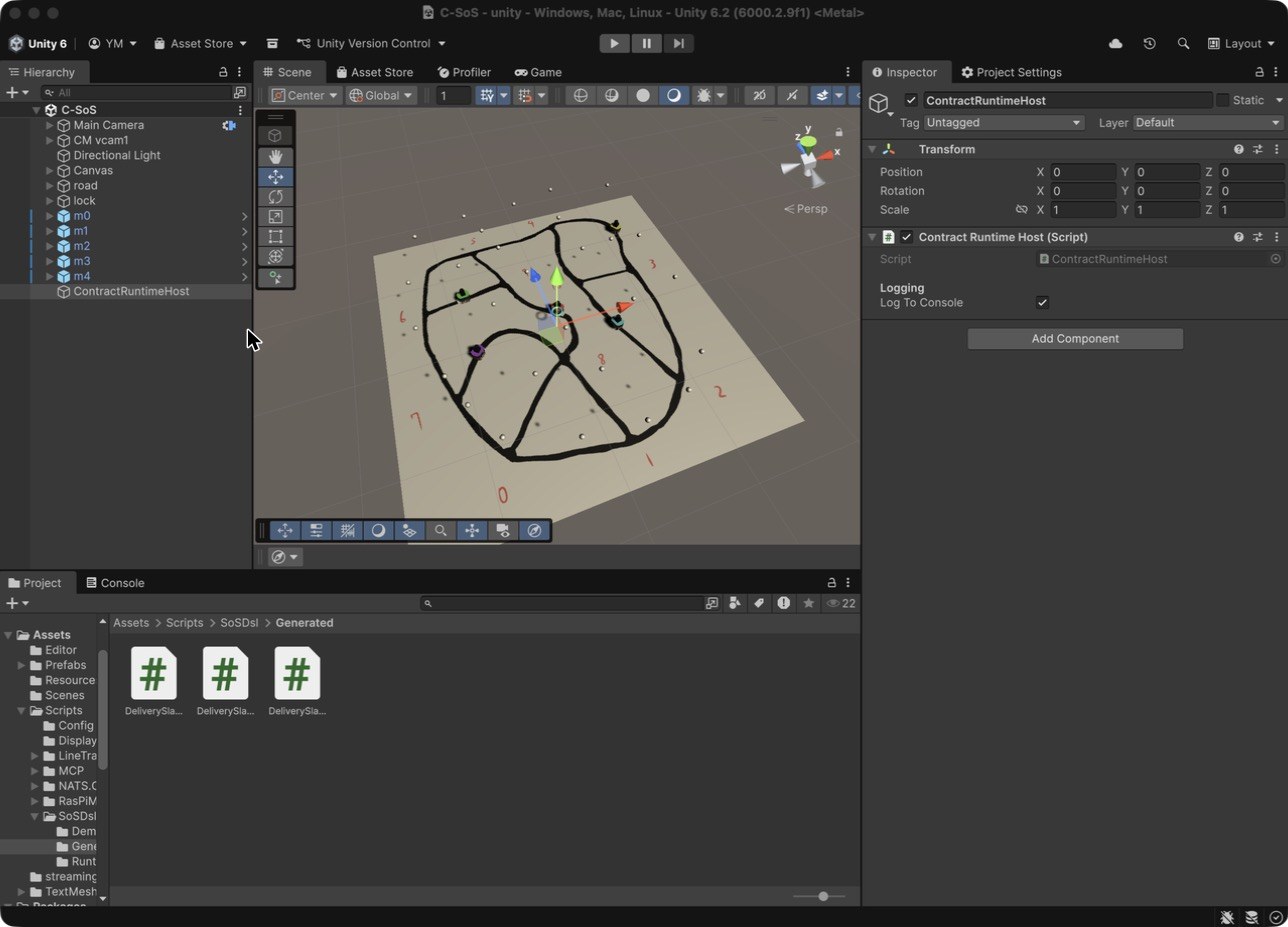
Task: Toggle Hierarchy panel lock
Action: pyautogui.click(x=223, y=72)
